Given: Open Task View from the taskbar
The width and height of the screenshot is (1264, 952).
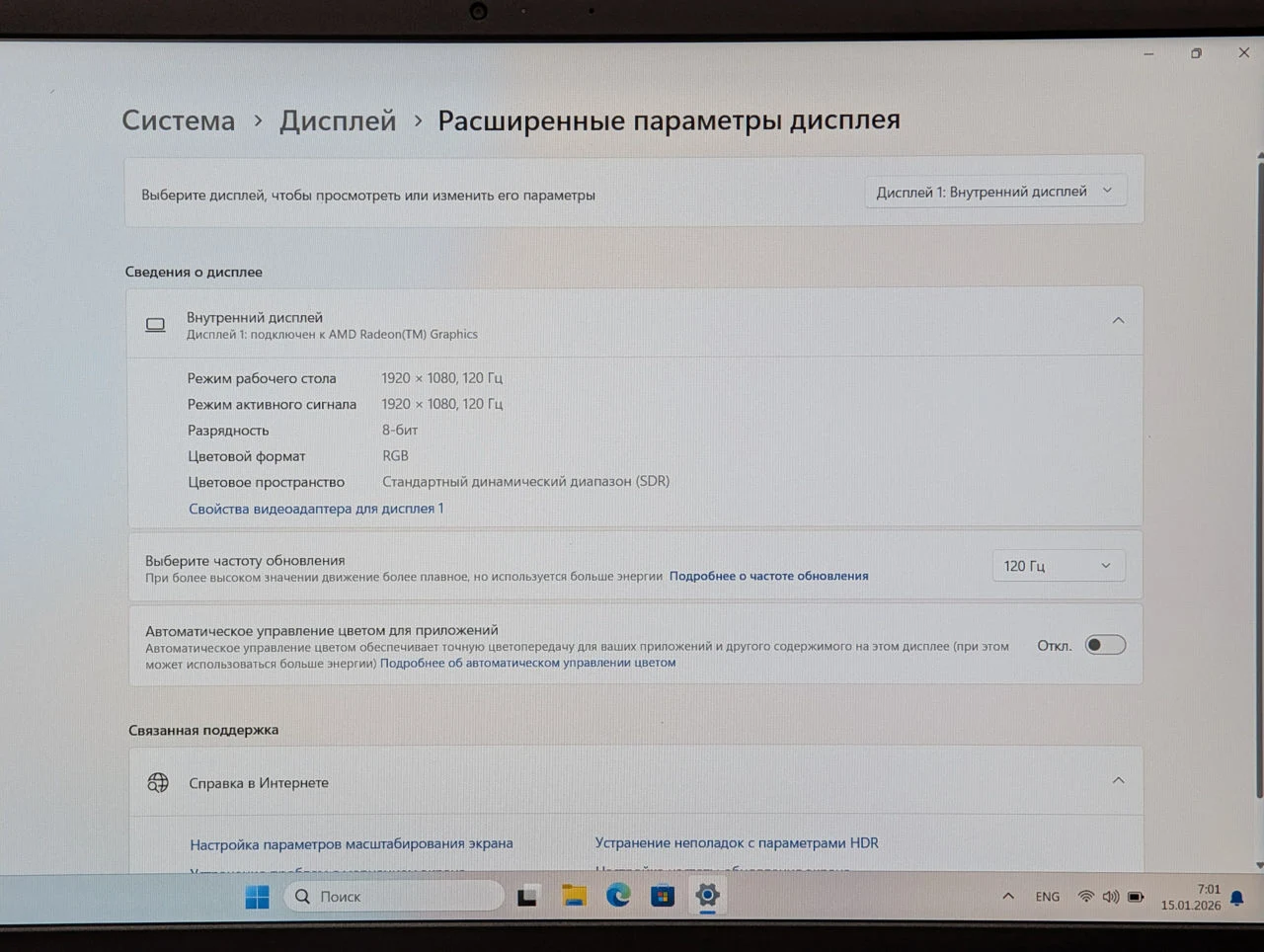Looking at the screenshot, I should click(527, 897).
